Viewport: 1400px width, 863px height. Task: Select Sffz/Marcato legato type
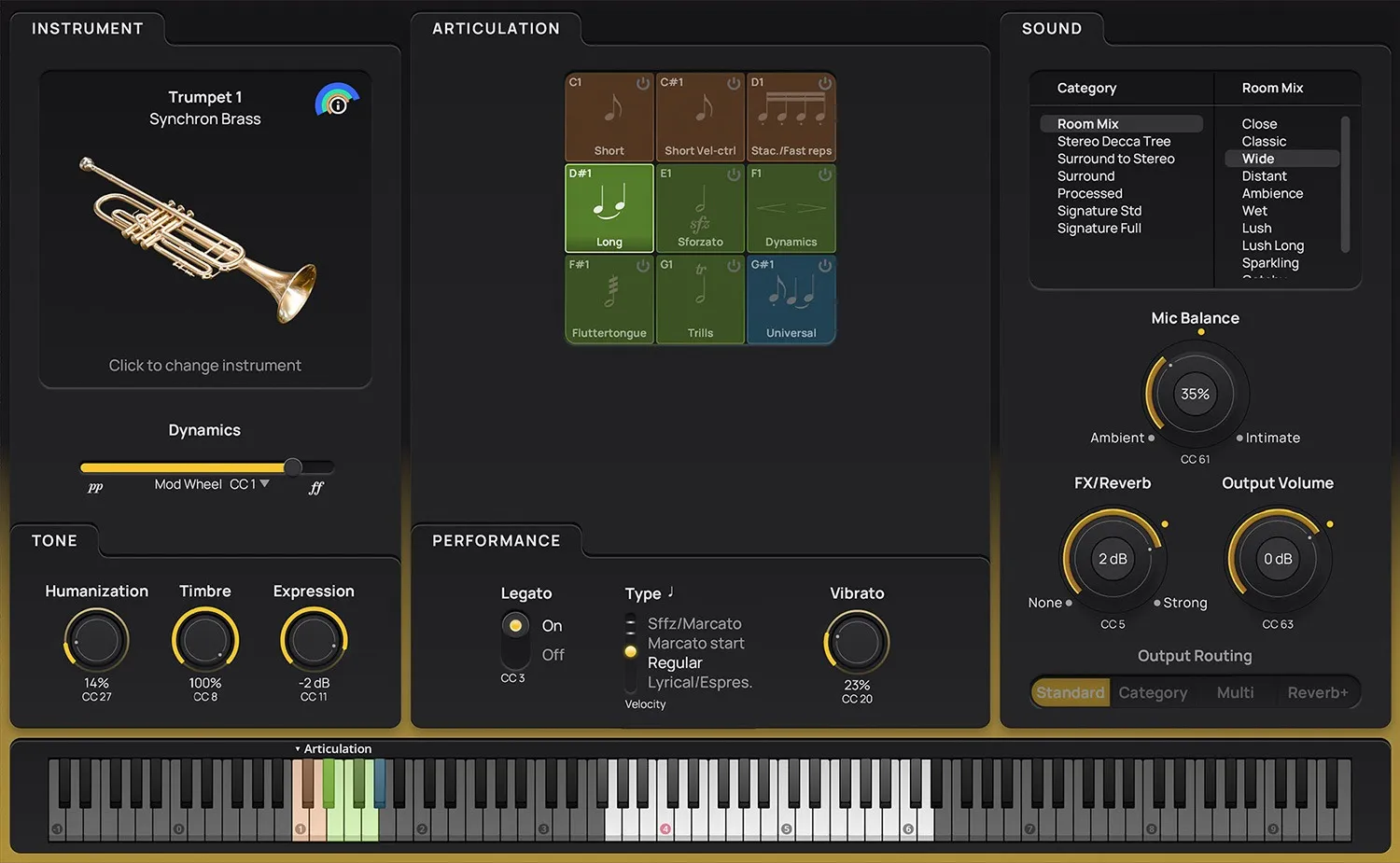click(694, 624)
